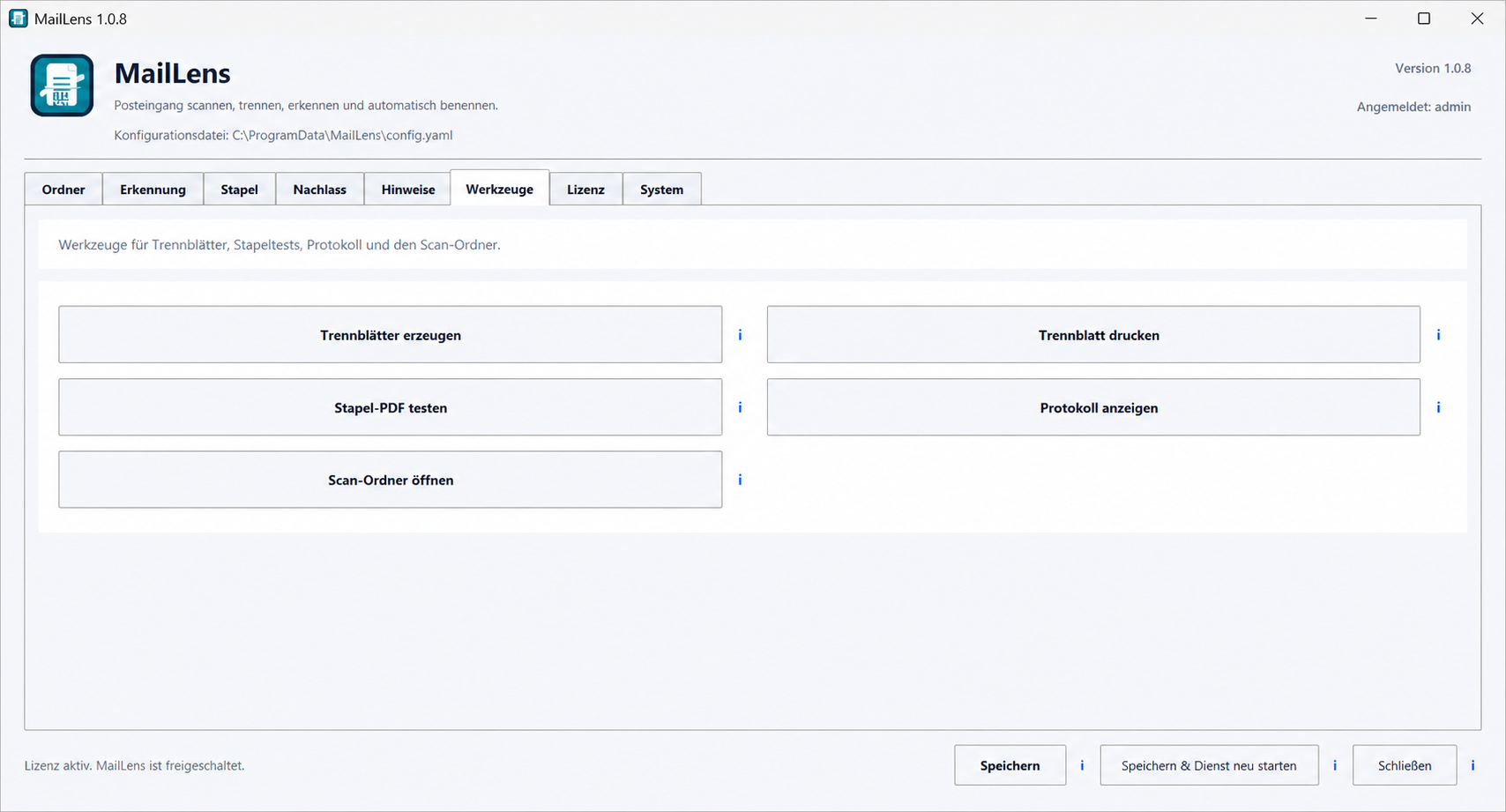Click the small MailLens title bar icon
This screenshot has height=812, width=1506.
[18, 19]
